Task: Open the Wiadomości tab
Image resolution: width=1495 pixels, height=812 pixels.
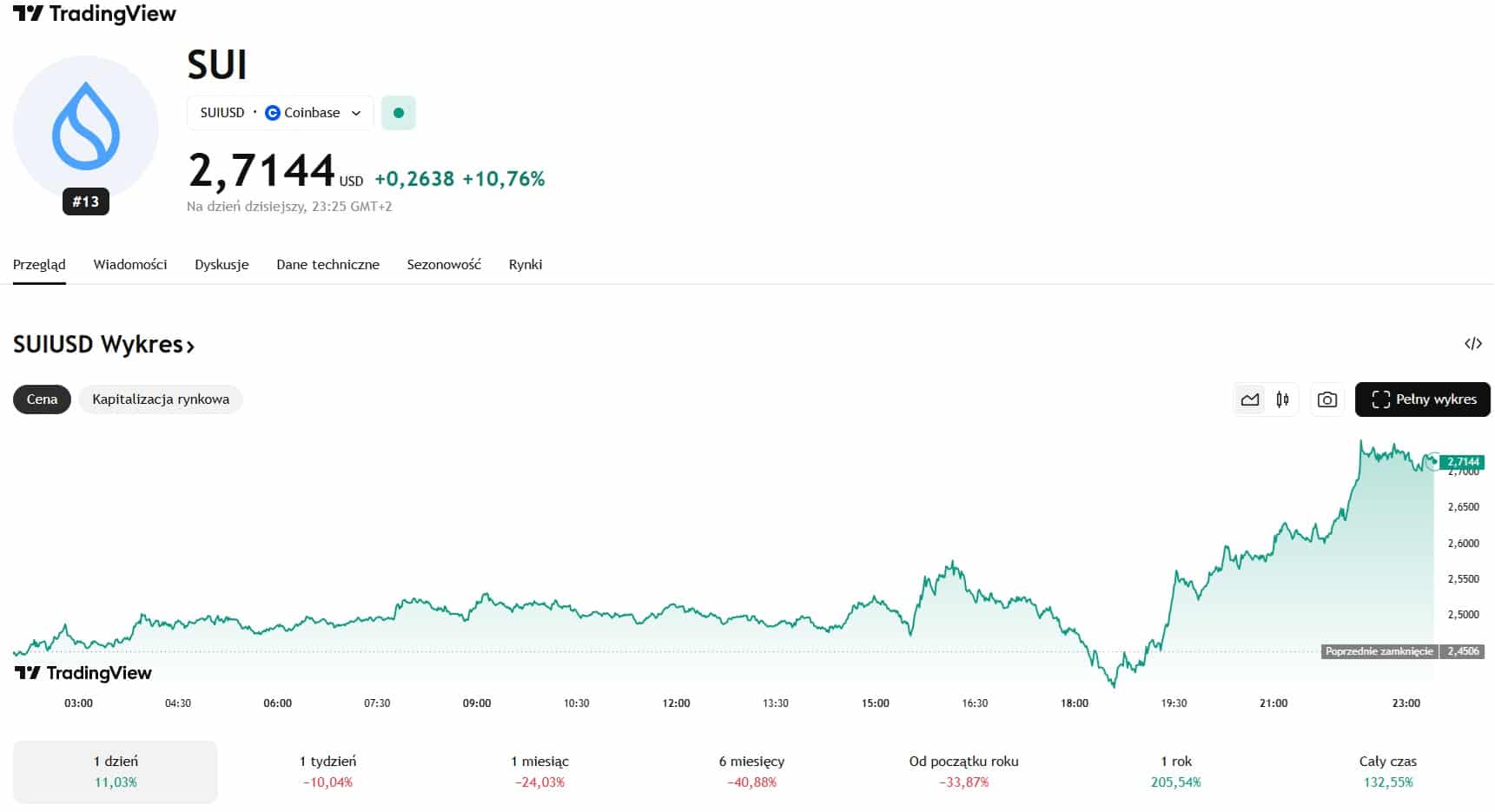Action: click(x=130, y=265)
